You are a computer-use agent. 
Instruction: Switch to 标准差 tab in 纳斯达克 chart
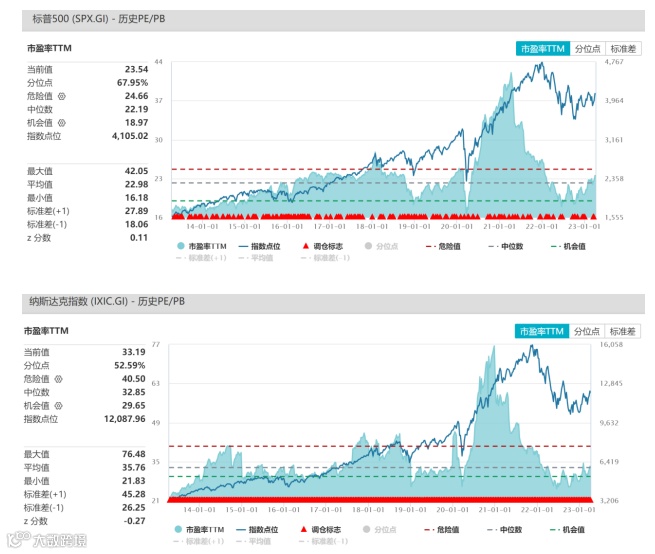pos(622,332)
